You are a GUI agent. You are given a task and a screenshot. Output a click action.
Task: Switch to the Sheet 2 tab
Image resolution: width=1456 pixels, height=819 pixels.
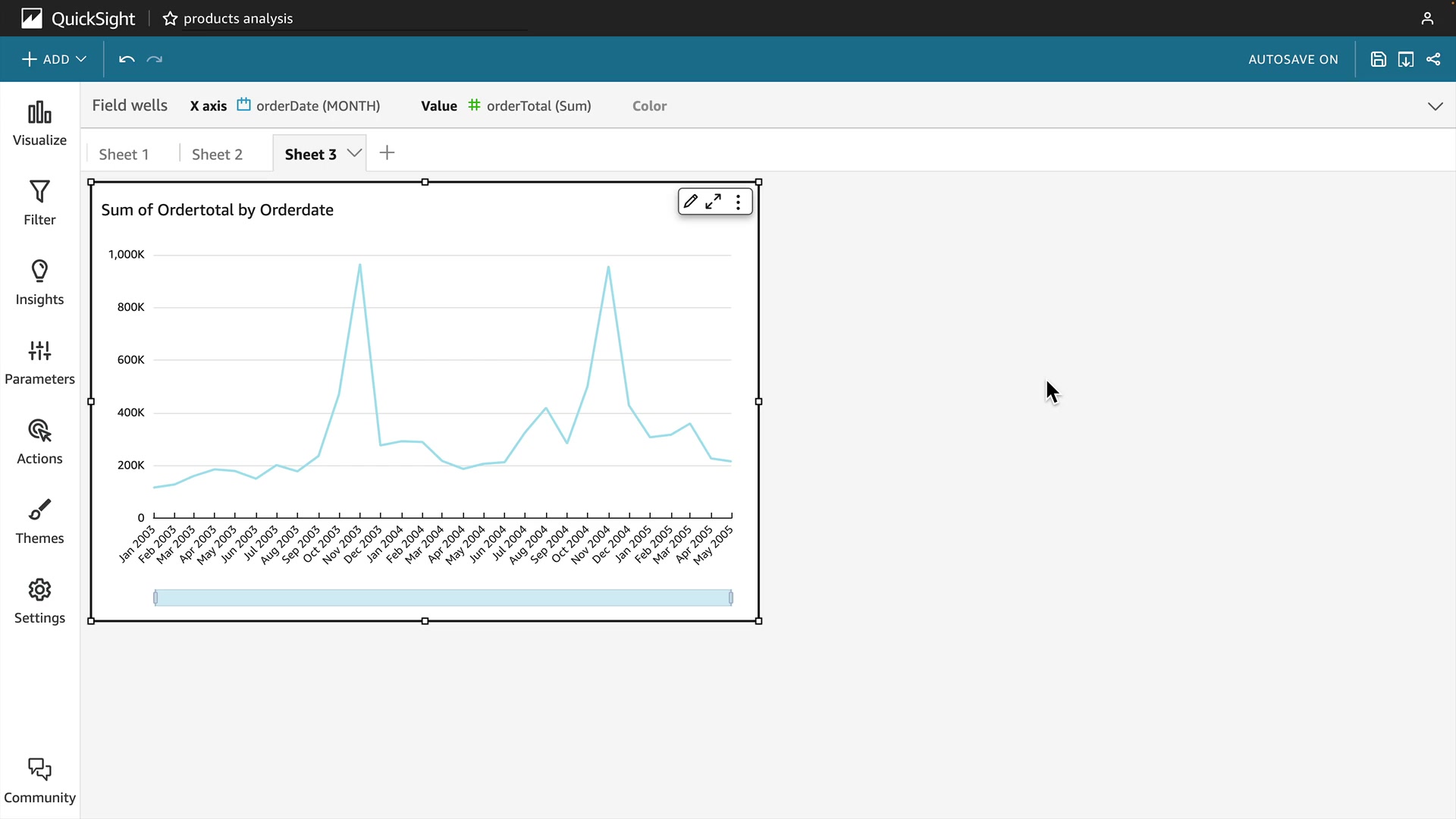tap(217, 154)
